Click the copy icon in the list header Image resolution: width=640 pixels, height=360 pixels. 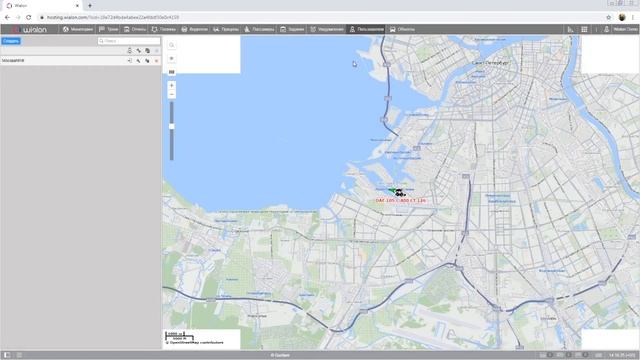147,51
